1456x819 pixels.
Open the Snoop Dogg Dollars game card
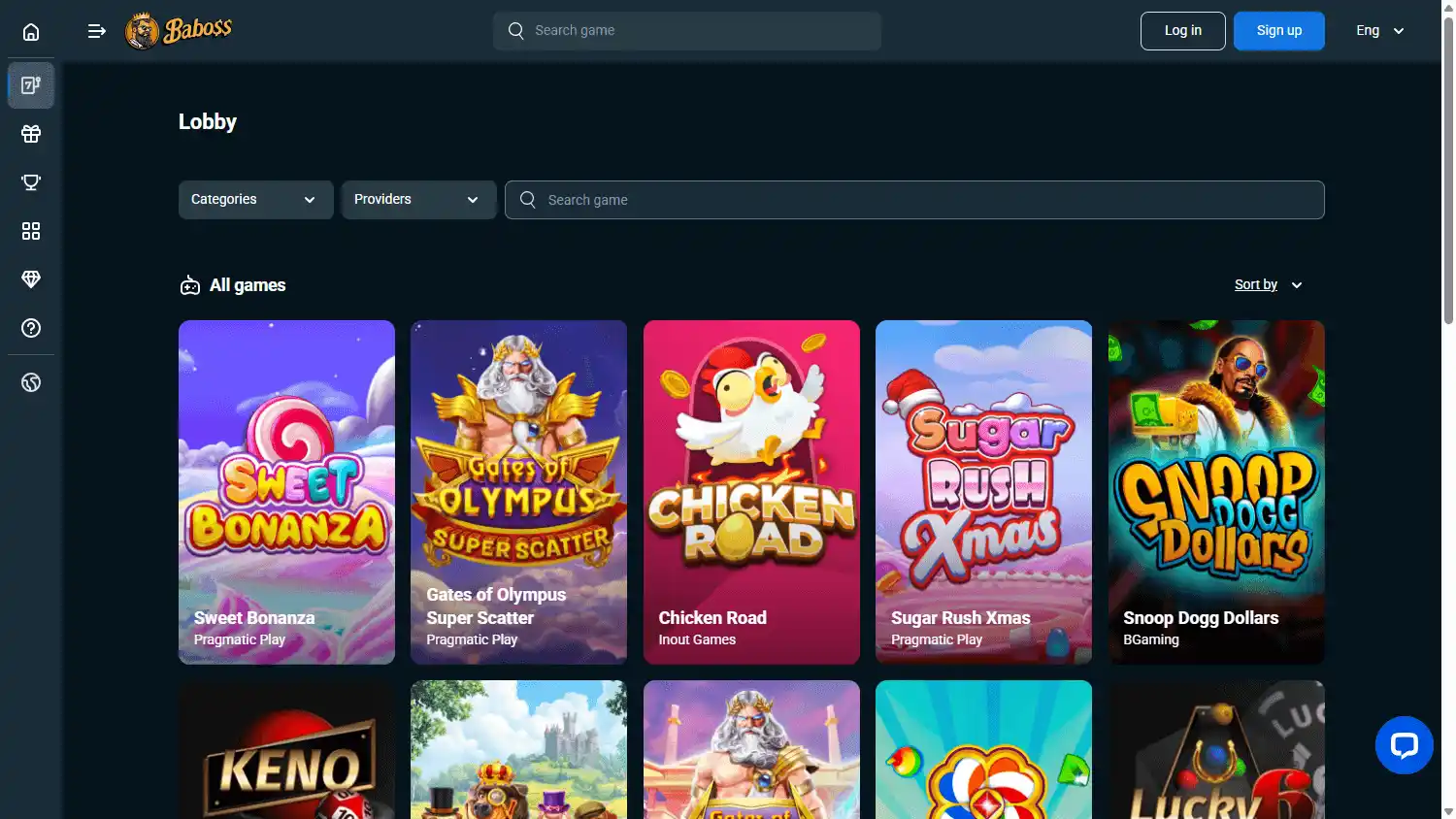click(x=1216, y=492)
